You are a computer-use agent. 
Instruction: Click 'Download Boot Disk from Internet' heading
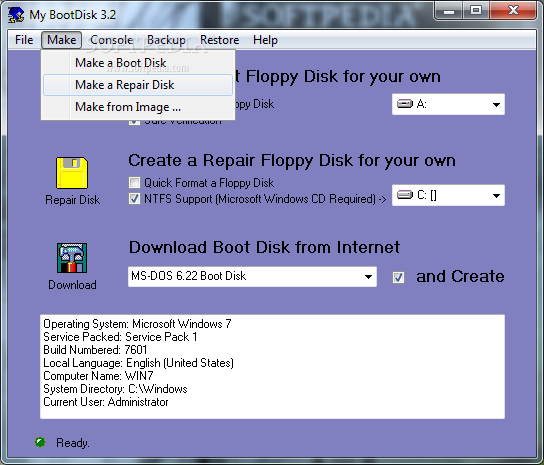(x=264, y=247)
